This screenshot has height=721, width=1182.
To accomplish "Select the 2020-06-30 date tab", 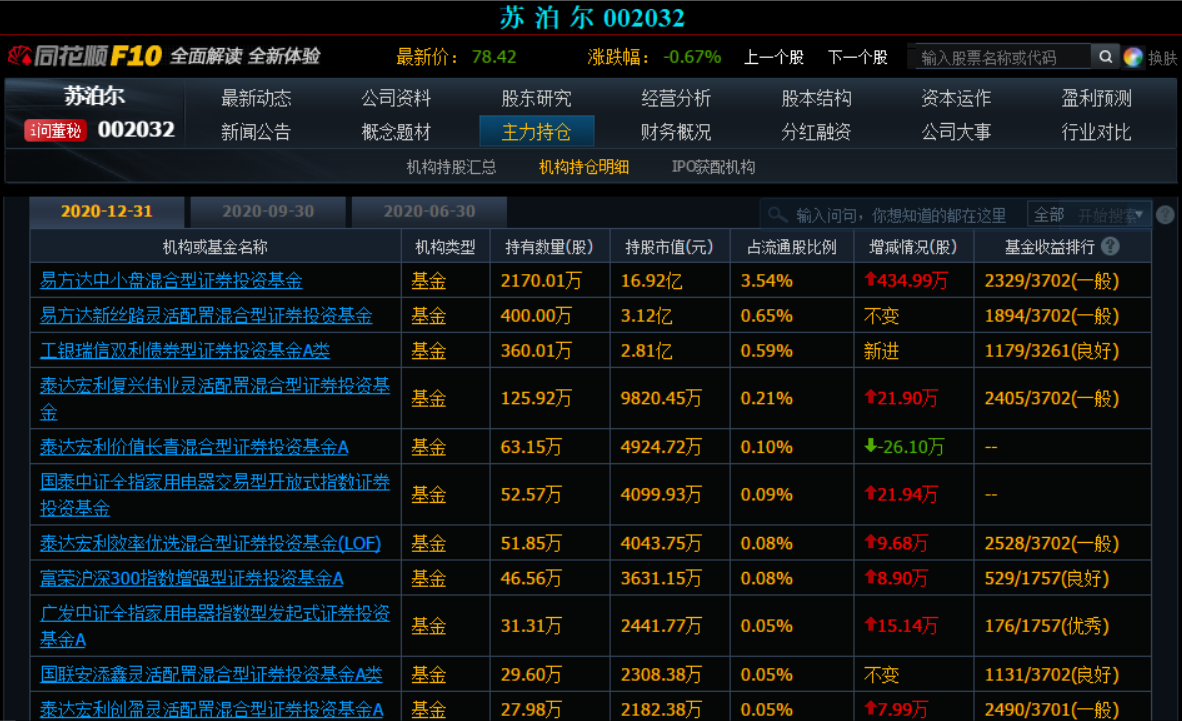I will pyautogui.click(x=429, y=212).
